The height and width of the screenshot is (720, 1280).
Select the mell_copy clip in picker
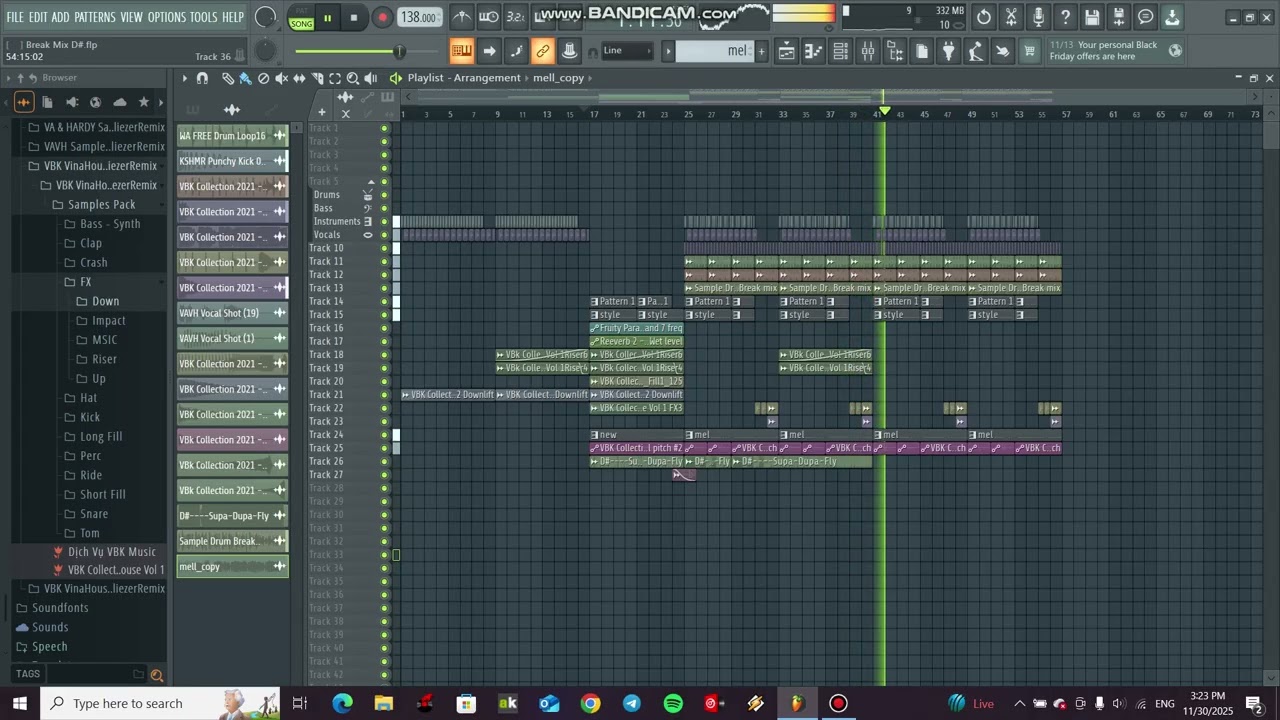(x=232, y=567)
